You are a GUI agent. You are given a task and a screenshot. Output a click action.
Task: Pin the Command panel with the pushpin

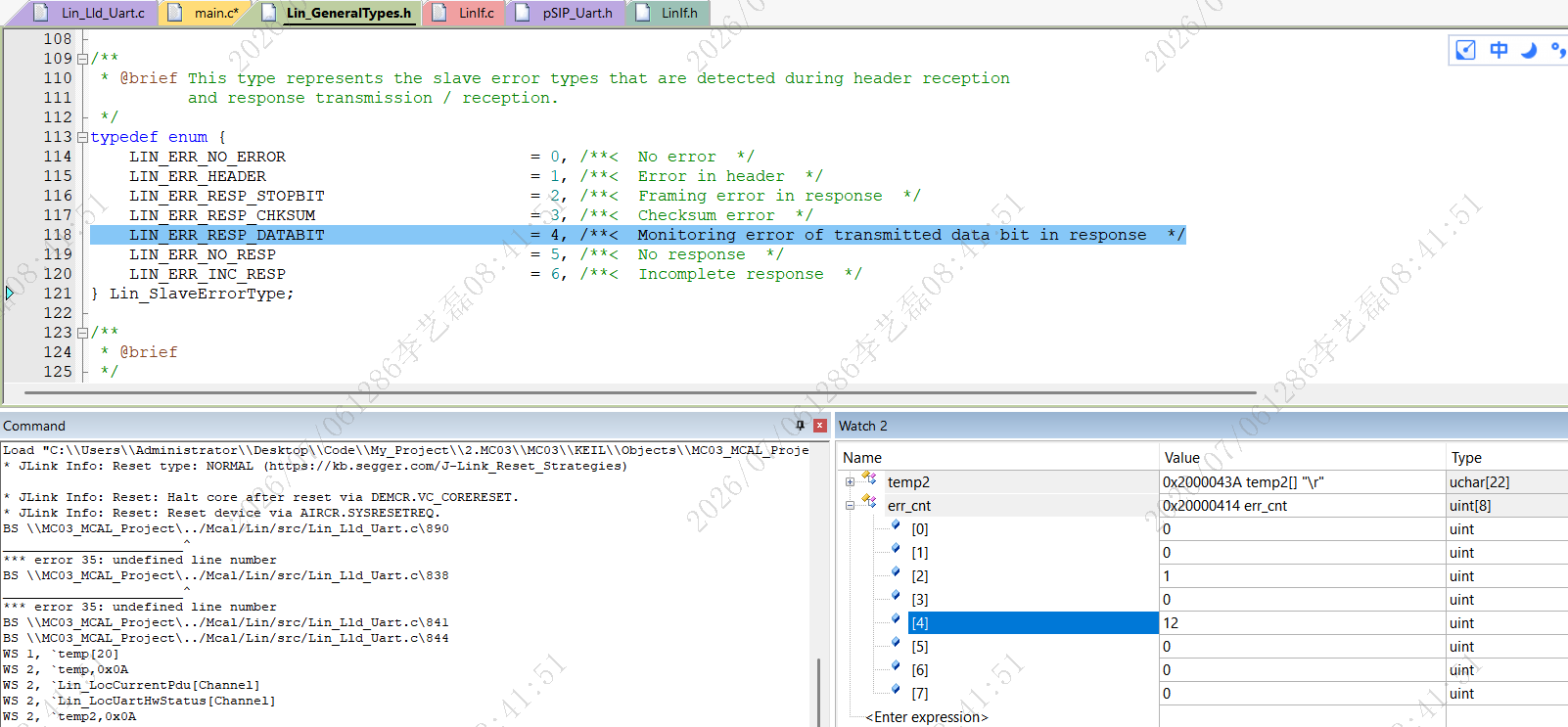pyautogui.click(x=800, y=426)
